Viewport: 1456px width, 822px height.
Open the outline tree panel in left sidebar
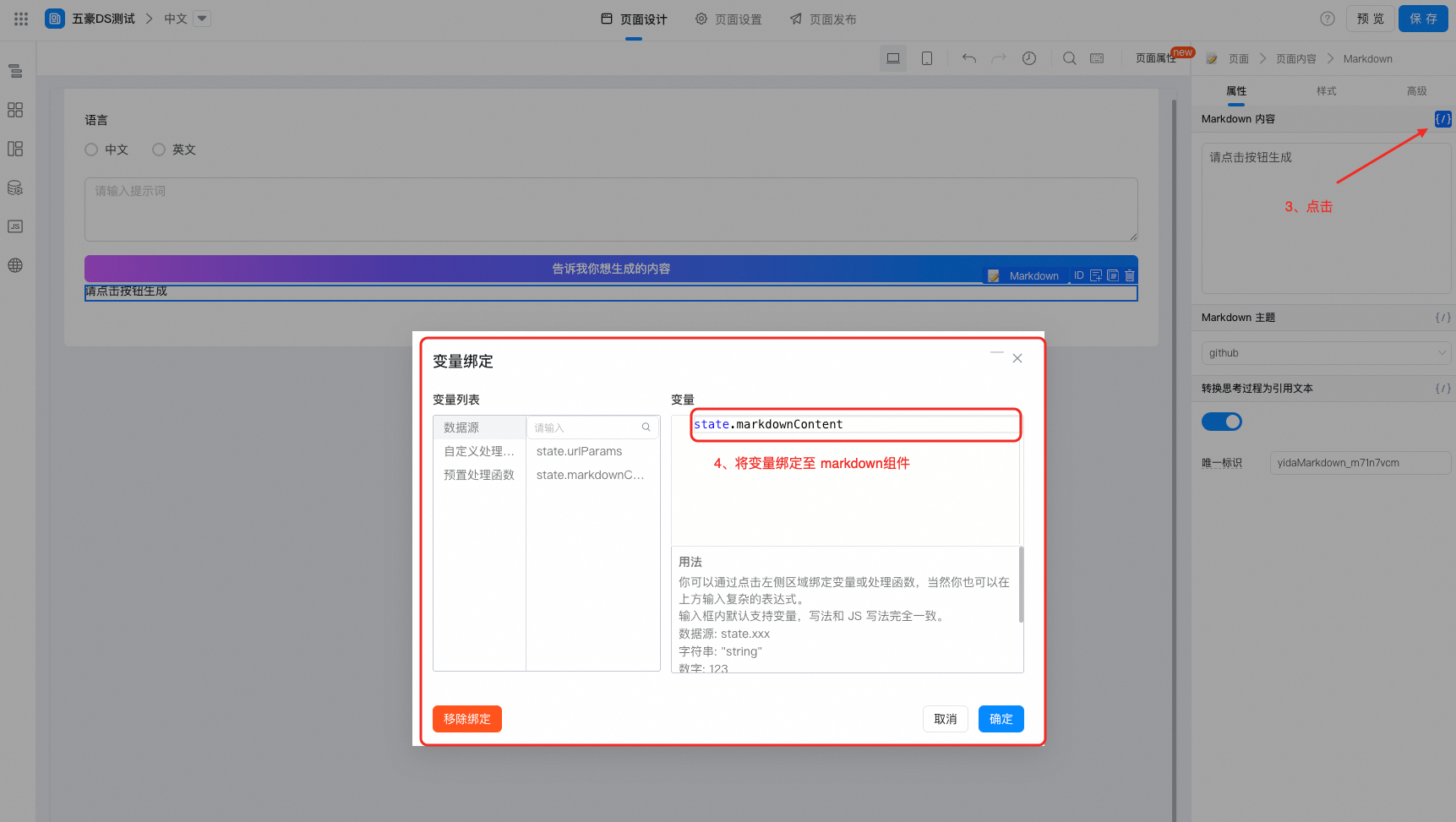[x=14, y=71]
